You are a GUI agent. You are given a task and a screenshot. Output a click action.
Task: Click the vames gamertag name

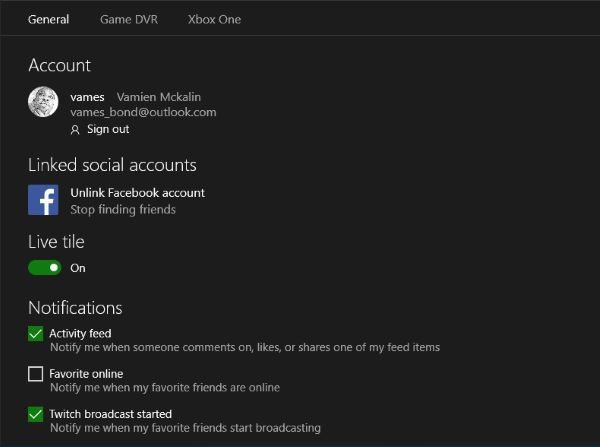click(87, 97)
